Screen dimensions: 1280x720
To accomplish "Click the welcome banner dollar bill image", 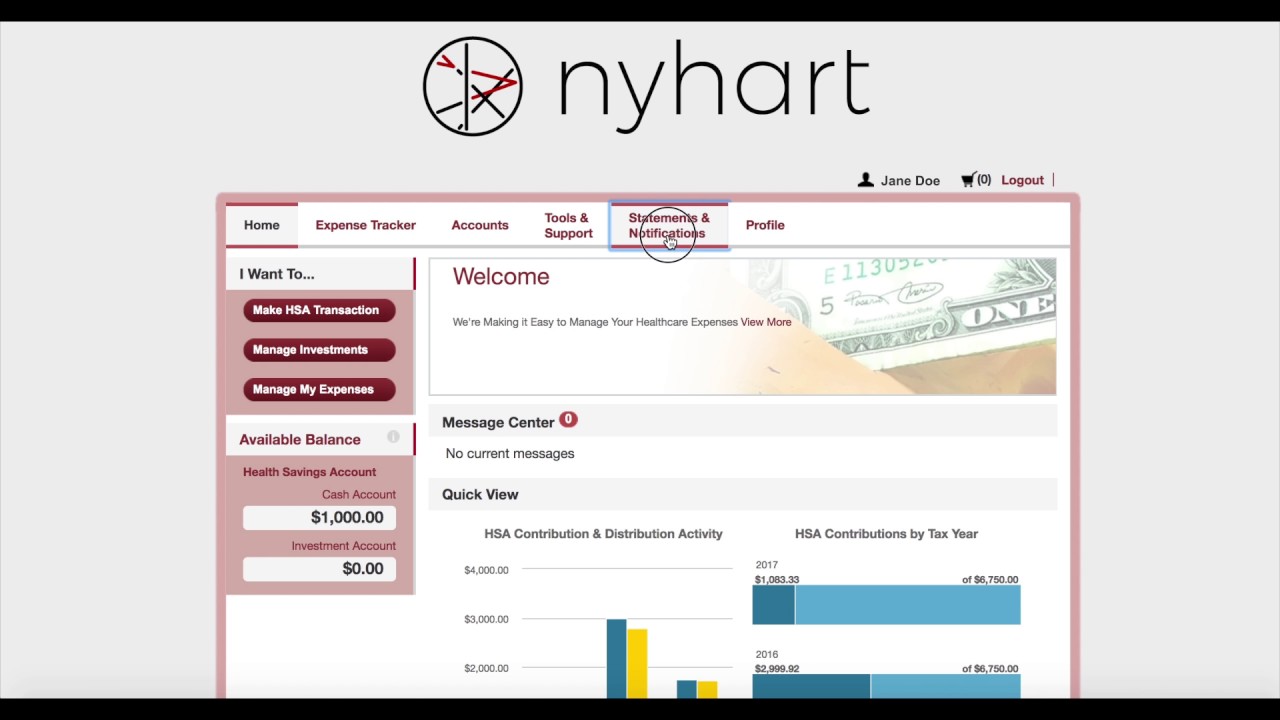I will [905, 326].
